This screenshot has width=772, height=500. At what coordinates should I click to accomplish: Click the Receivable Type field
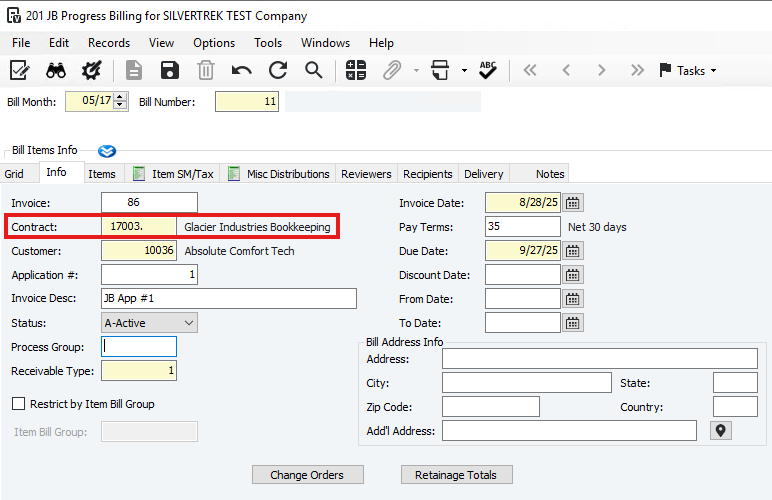coord(139,371)
